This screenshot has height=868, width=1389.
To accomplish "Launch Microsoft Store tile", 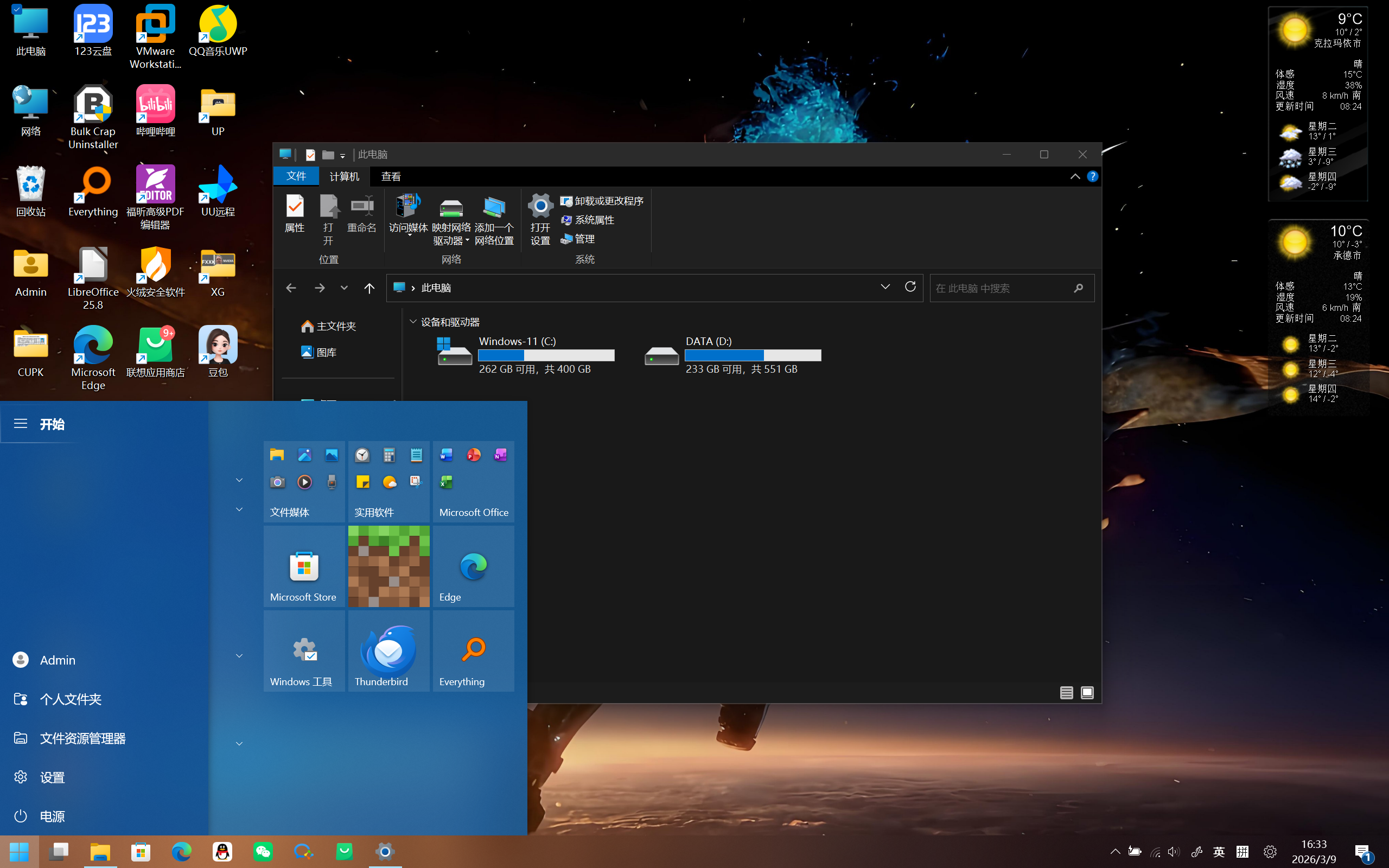I will tap(304, 566).
